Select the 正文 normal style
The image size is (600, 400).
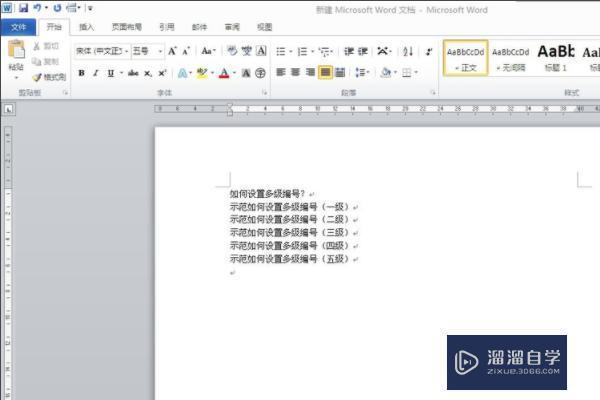point(465,58)
